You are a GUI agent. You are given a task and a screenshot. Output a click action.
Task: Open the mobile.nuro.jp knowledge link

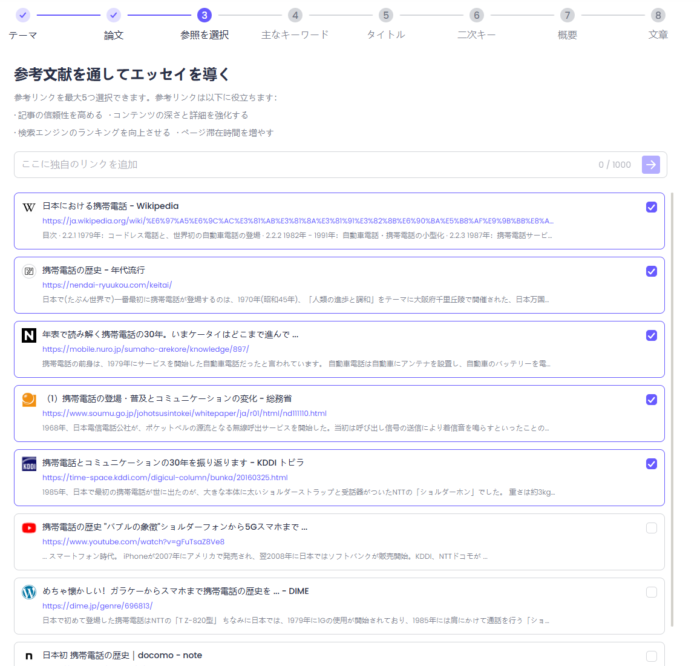pyautogui.click(x=146, y=349)
